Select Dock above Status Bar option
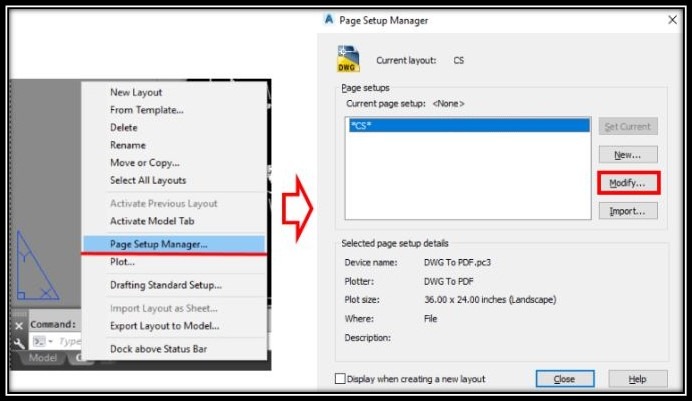The image size is (692, 401). tap(158, 349)
